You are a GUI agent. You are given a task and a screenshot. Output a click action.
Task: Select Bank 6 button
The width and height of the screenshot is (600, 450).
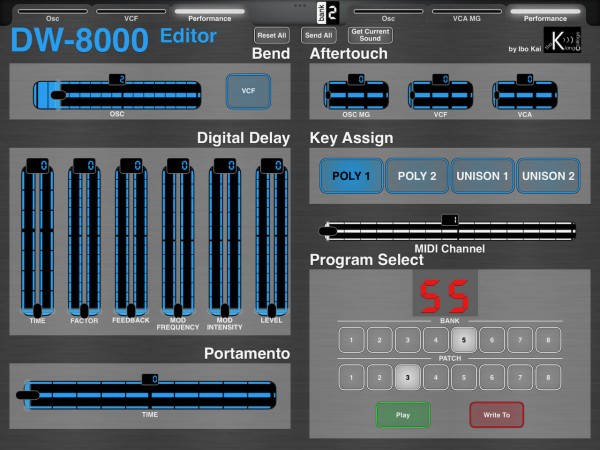[x=492, y=340]
